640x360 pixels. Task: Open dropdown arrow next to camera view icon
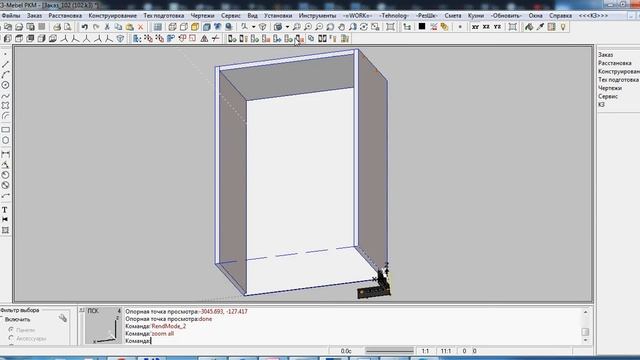[x=287, y=27]
